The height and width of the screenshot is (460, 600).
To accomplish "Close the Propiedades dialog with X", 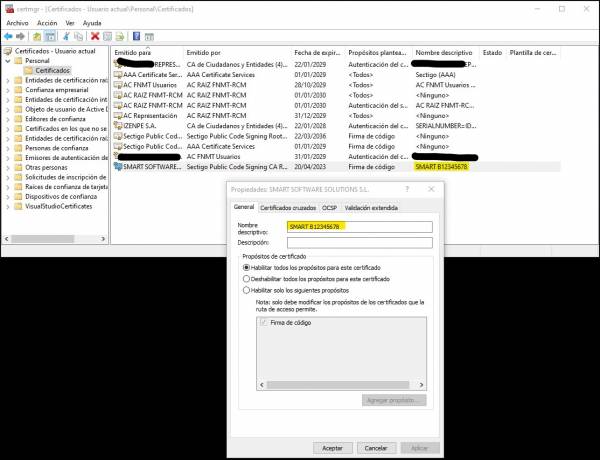I will tap(431, 189).
